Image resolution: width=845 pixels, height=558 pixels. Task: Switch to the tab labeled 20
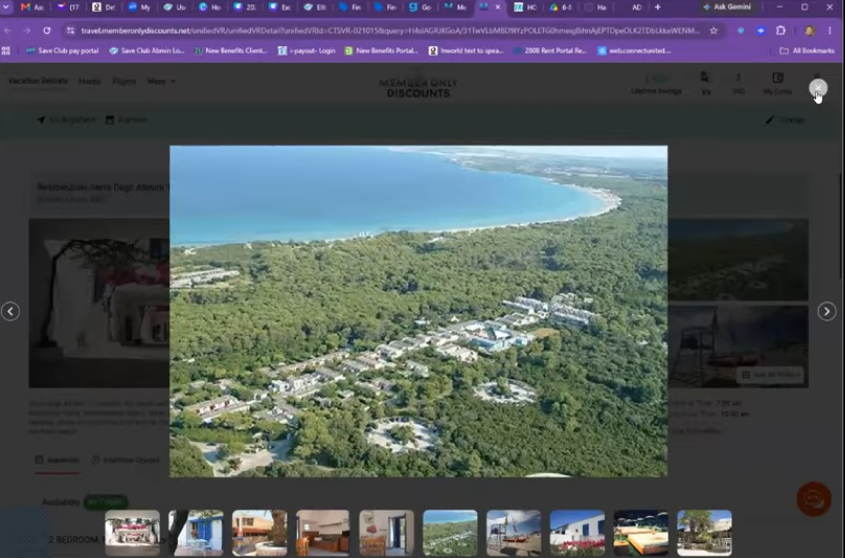pos(245,7)
